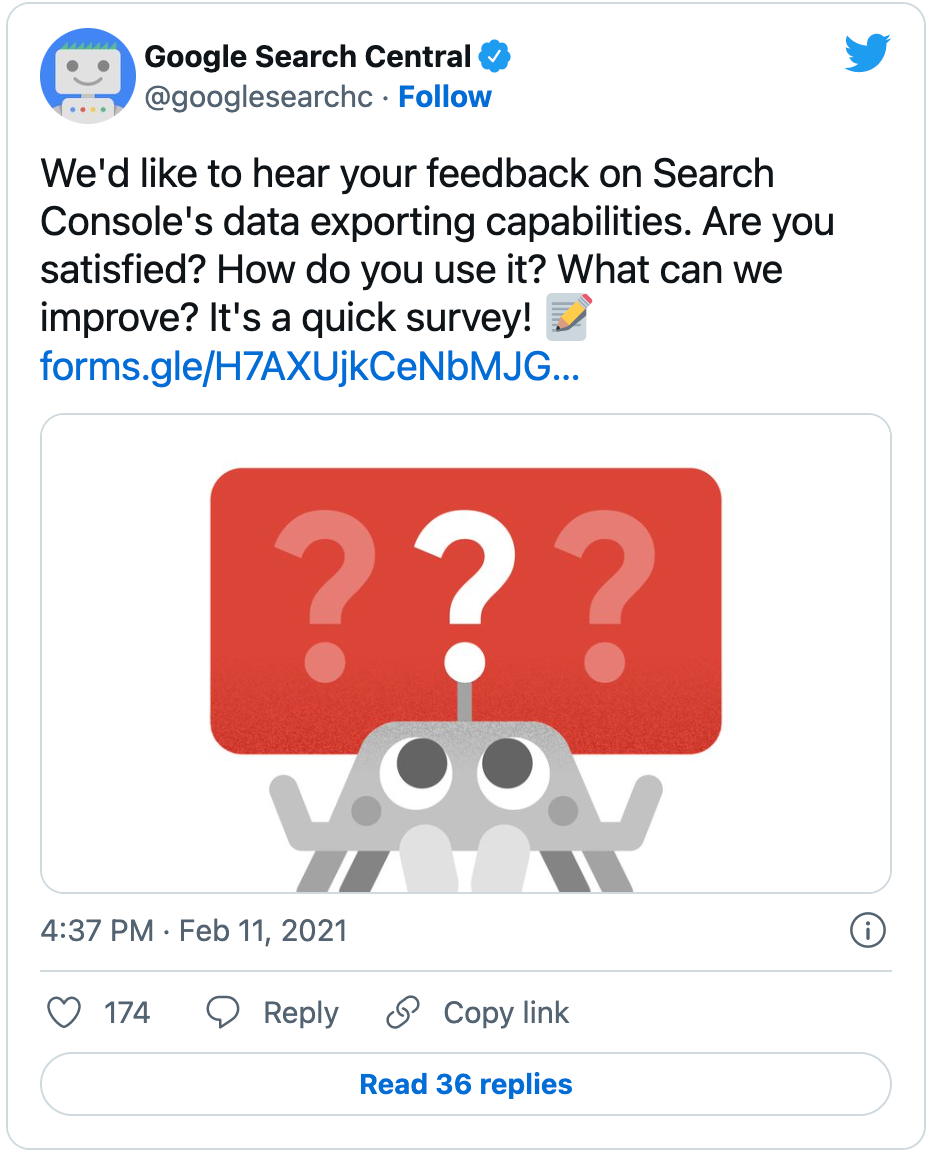Click the copy link chain icon

(402, 1012)
